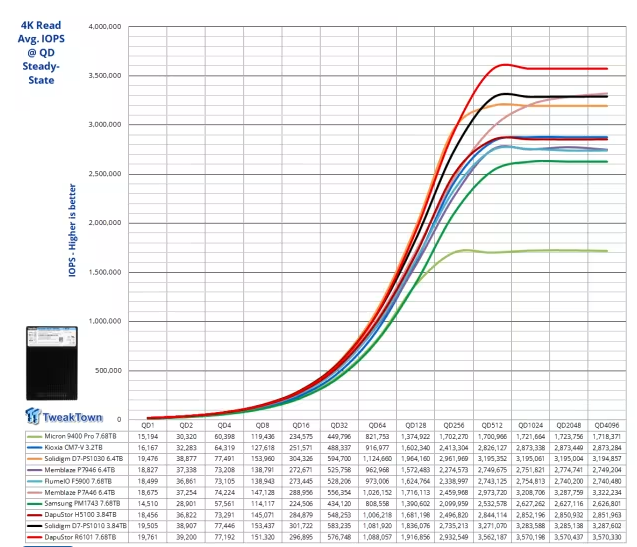Click the QD16 column header

(301, 425)
